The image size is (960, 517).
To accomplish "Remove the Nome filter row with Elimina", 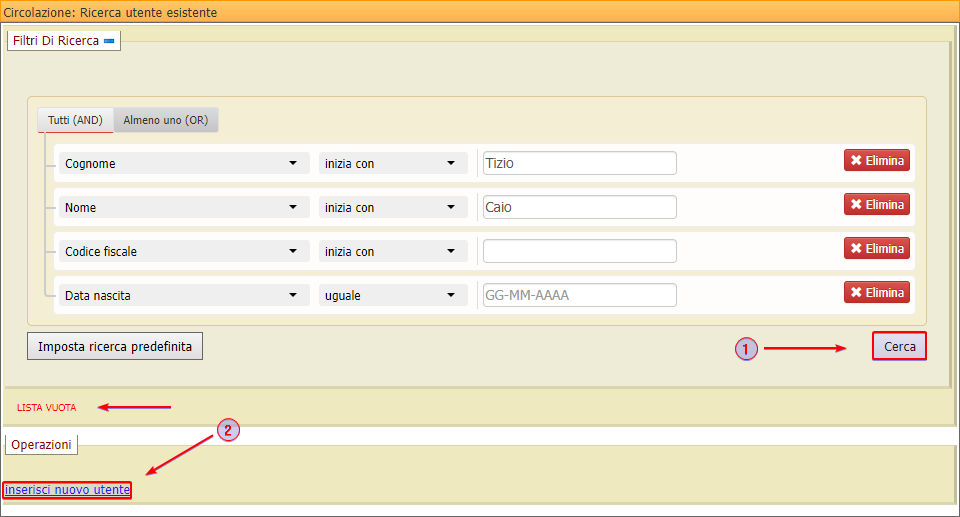I will [x=876, y=204].
